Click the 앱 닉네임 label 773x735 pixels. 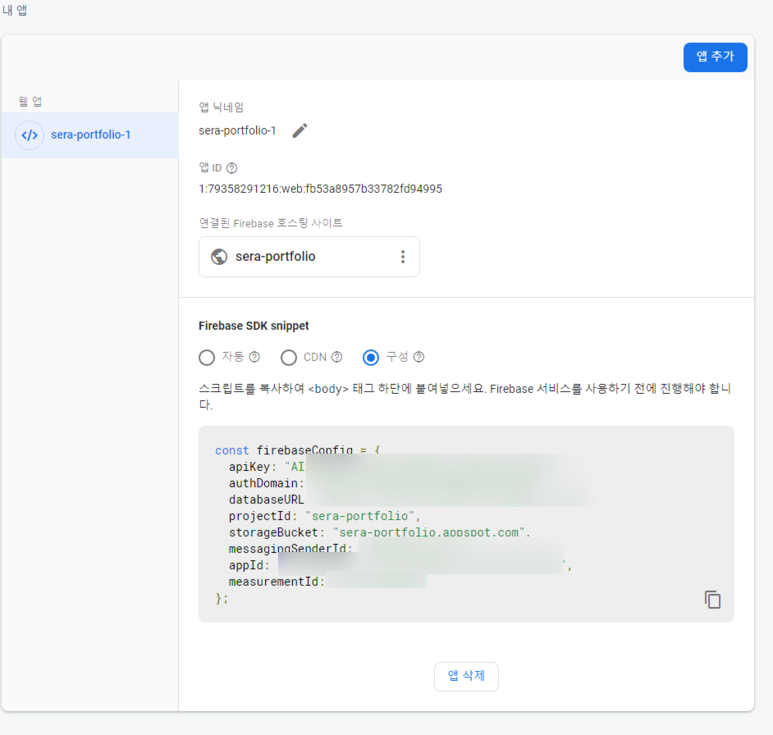pos(221,107)
